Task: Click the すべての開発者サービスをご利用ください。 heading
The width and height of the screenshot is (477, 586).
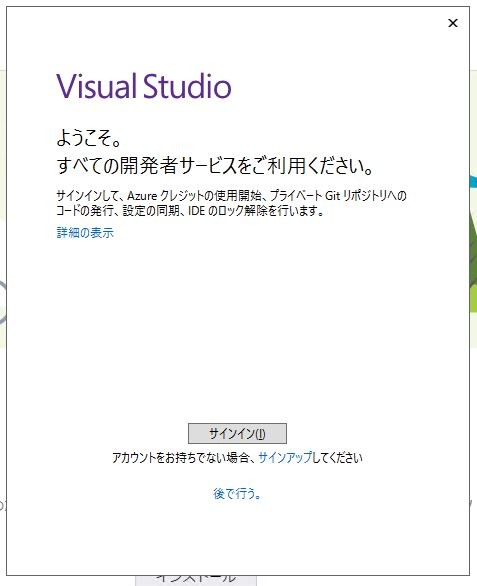Action: pos(215,166)
